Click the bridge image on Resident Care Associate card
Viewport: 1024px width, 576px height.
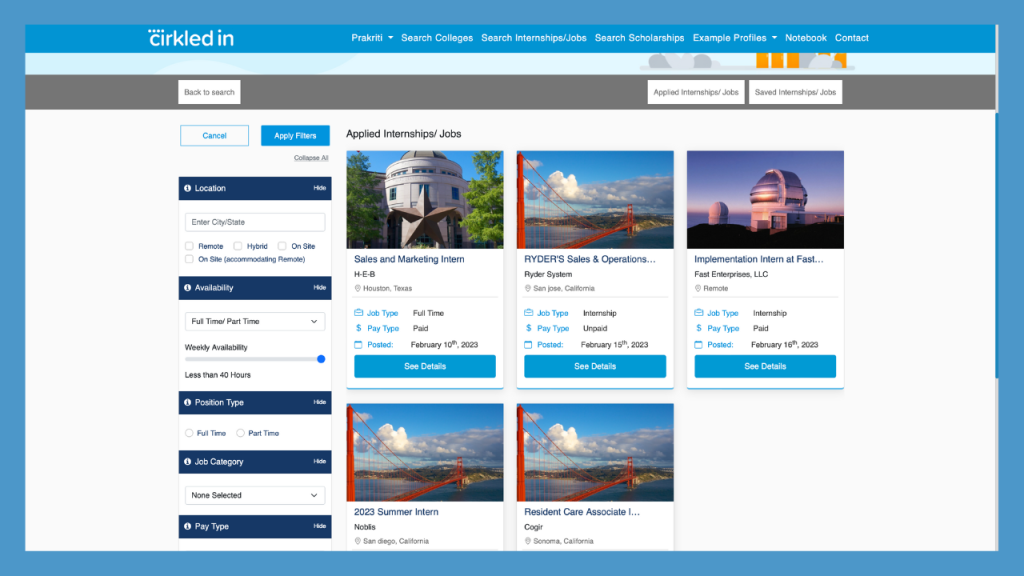(x=595, y=453)
